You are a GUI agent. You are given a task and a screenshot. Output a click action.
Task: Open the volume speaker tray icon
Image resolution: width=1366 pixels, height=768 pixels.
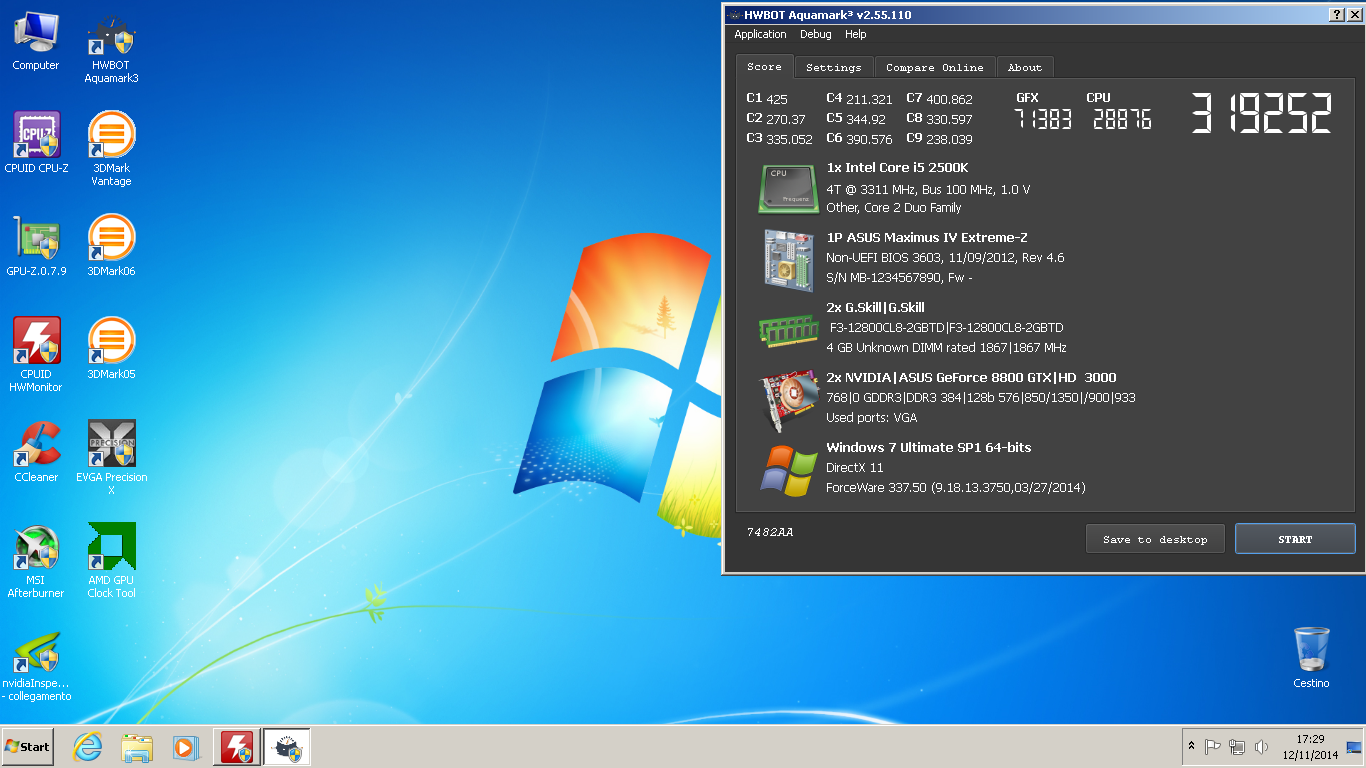[1261, 747]
